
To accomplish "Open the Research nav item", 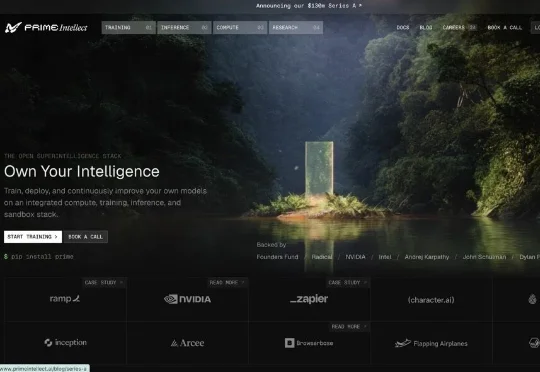I will (x=296, y=28).
